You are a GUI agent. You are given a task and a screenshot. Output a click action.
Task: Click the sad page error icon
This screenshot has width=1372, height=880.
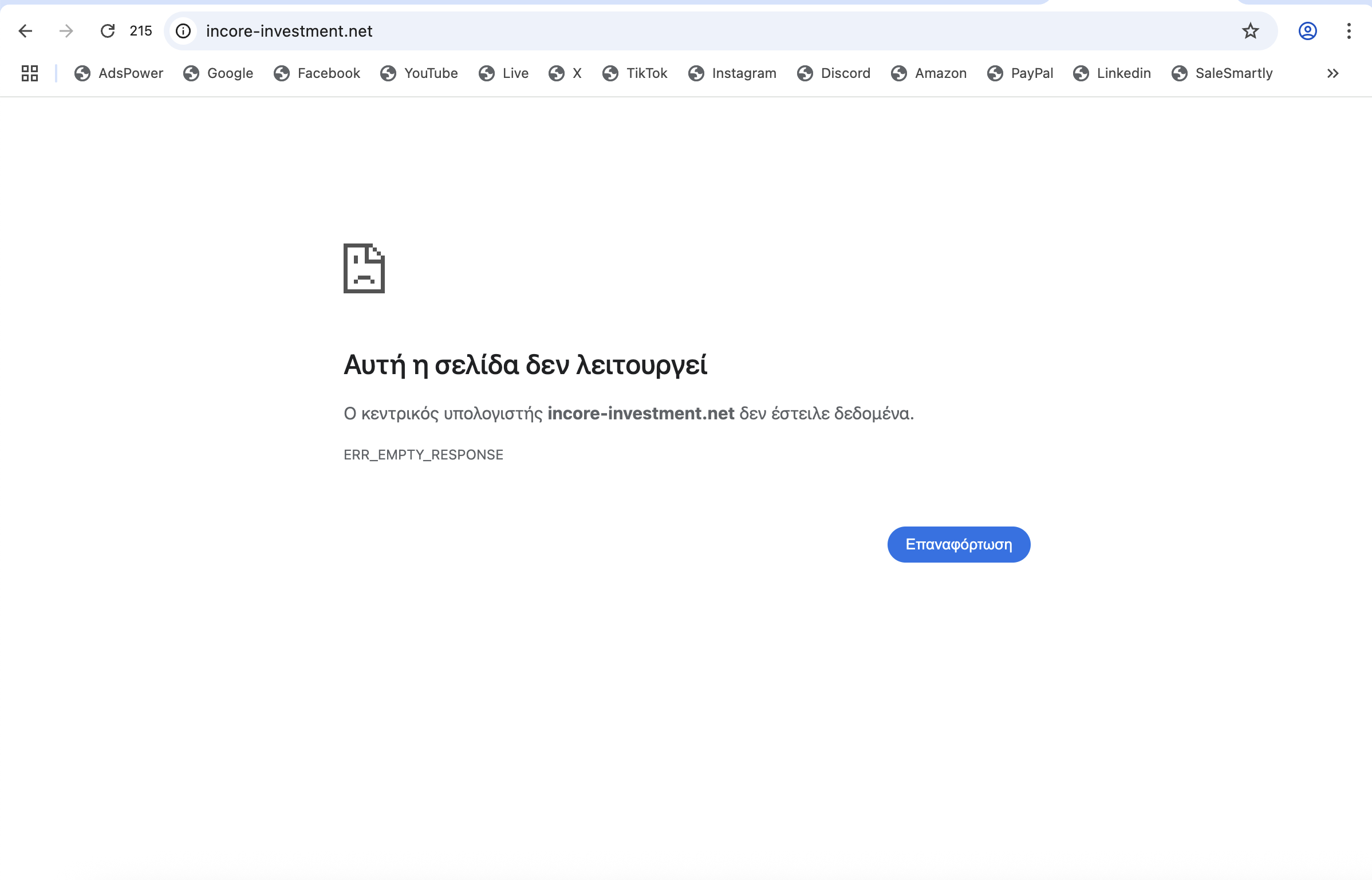[x=364, y=268]
